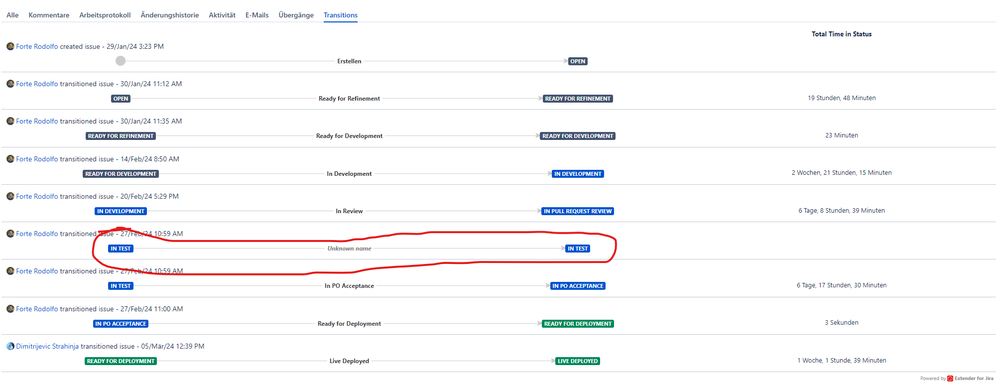Click 2 Wochen, 21 Stunden, 15 Minuten value
998x386 pixels.
pos(841,173)
